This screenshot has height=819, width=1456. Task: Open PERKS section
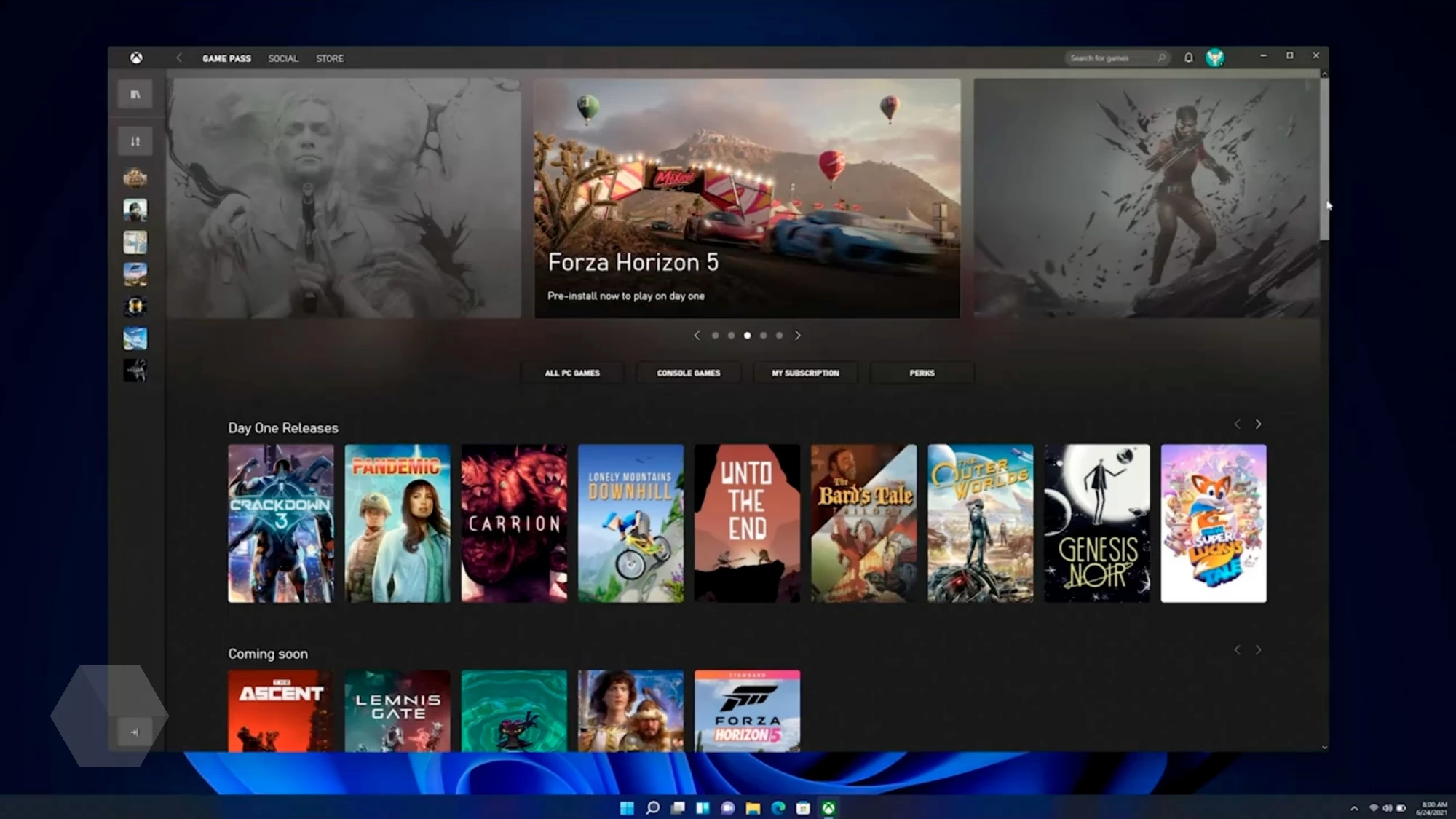[921, 372]
